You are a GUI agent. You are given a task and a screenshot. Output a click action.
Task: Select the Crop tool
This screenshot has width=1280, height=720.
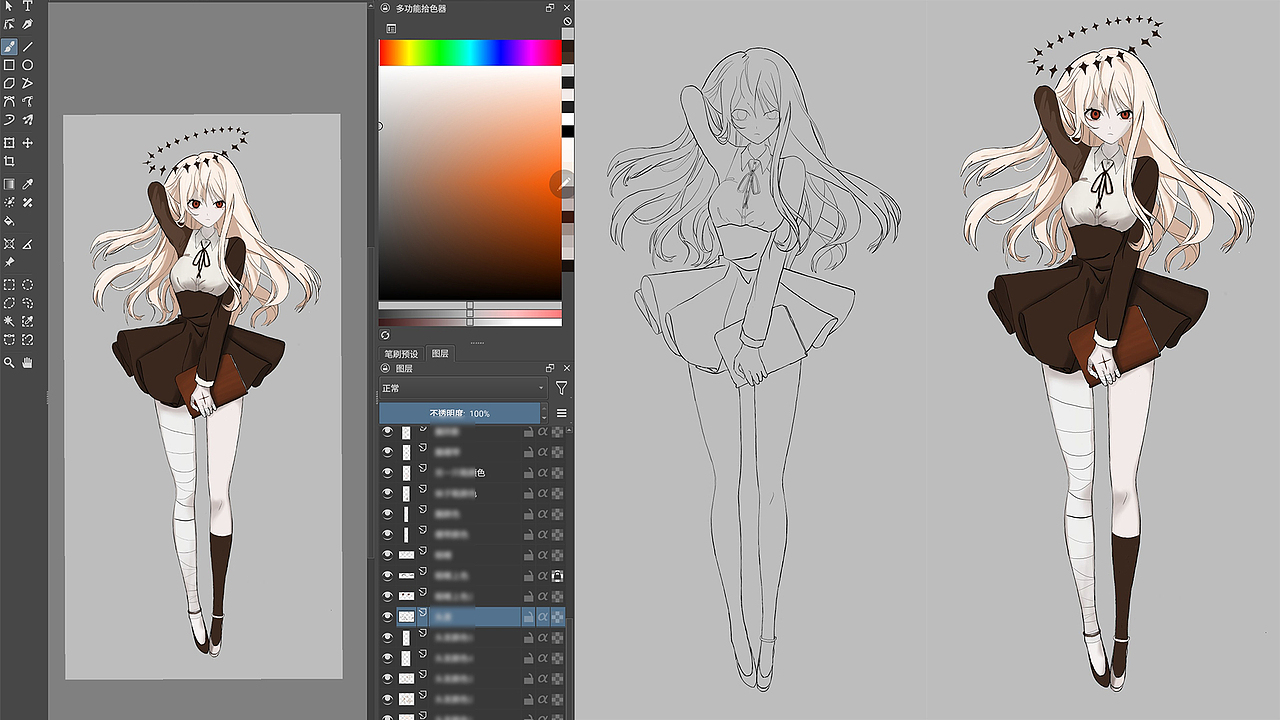[9, 161]
